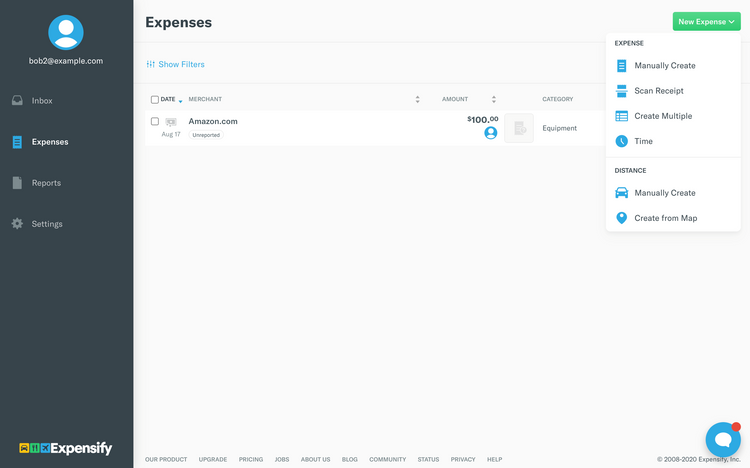Click the bob2@example.com account label
This screenshot has height=468, width=750.
[x=66, y=61]
